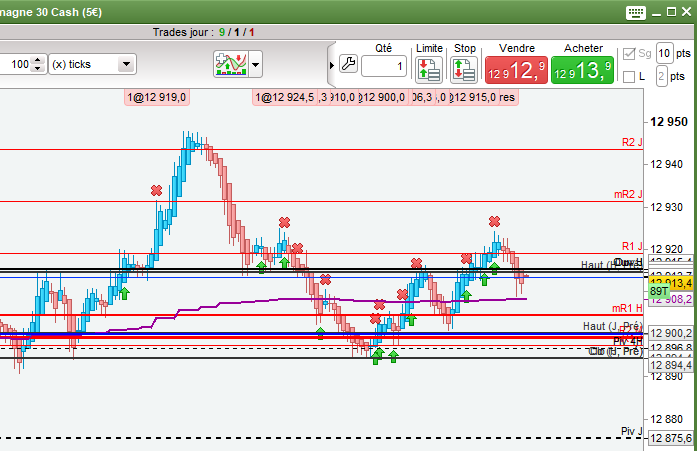Click the R1 J level label
This screenshot has width=697, height=451.
pyautogui.click(x=632, y=247)
